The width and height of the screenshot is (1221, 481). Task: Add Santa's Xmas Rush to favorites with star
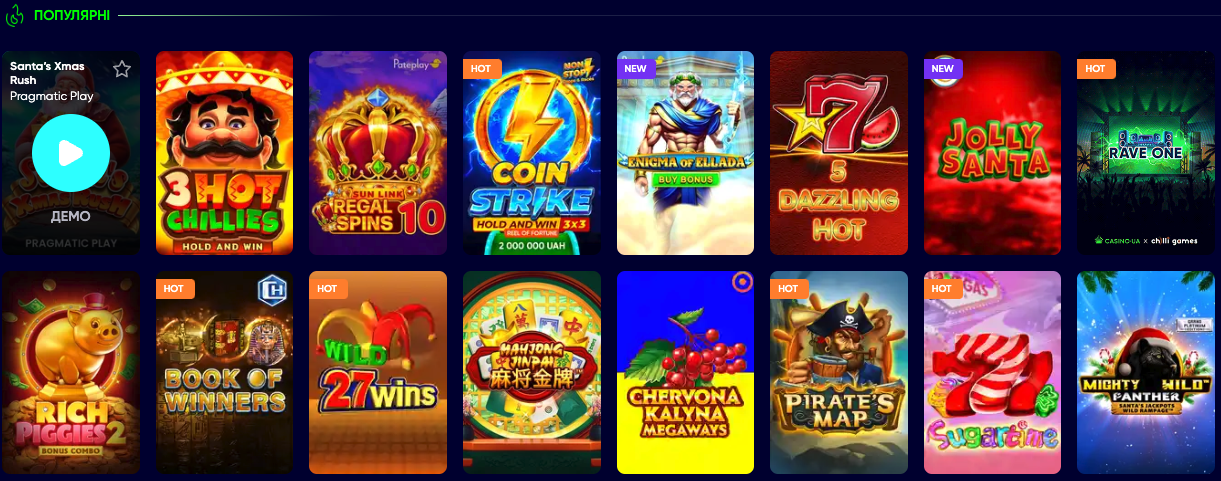122,69
